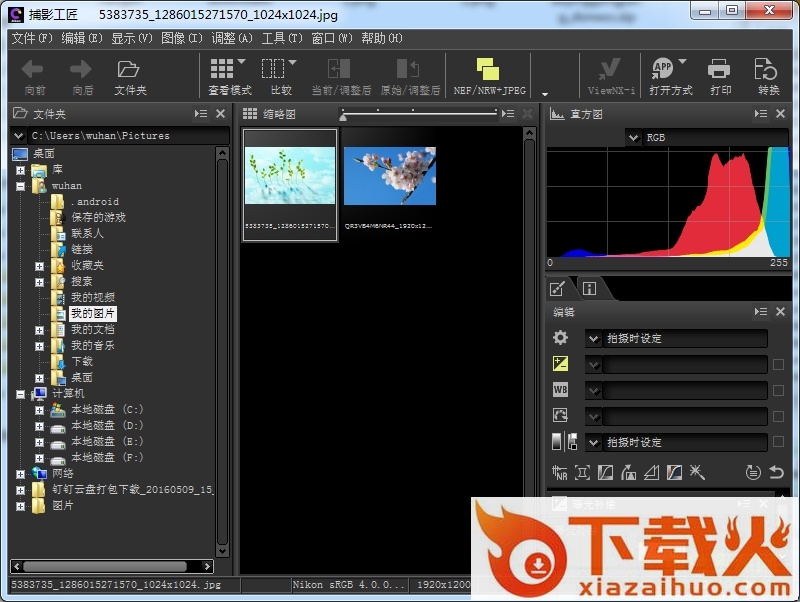Open the 工具(T) menu
The width and height of the screenshot is (800, 602).
(x=282, y=38)
